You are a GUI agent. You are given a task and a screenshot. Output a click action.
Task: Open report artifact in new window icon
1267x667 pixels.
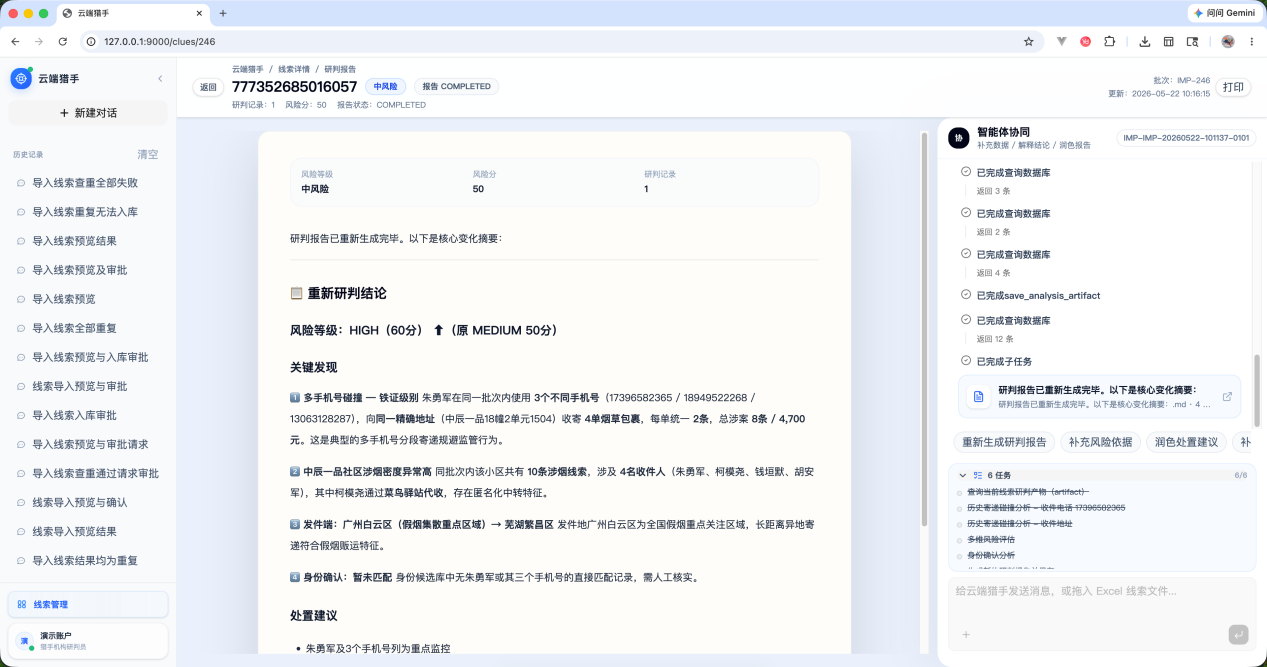1227,397
